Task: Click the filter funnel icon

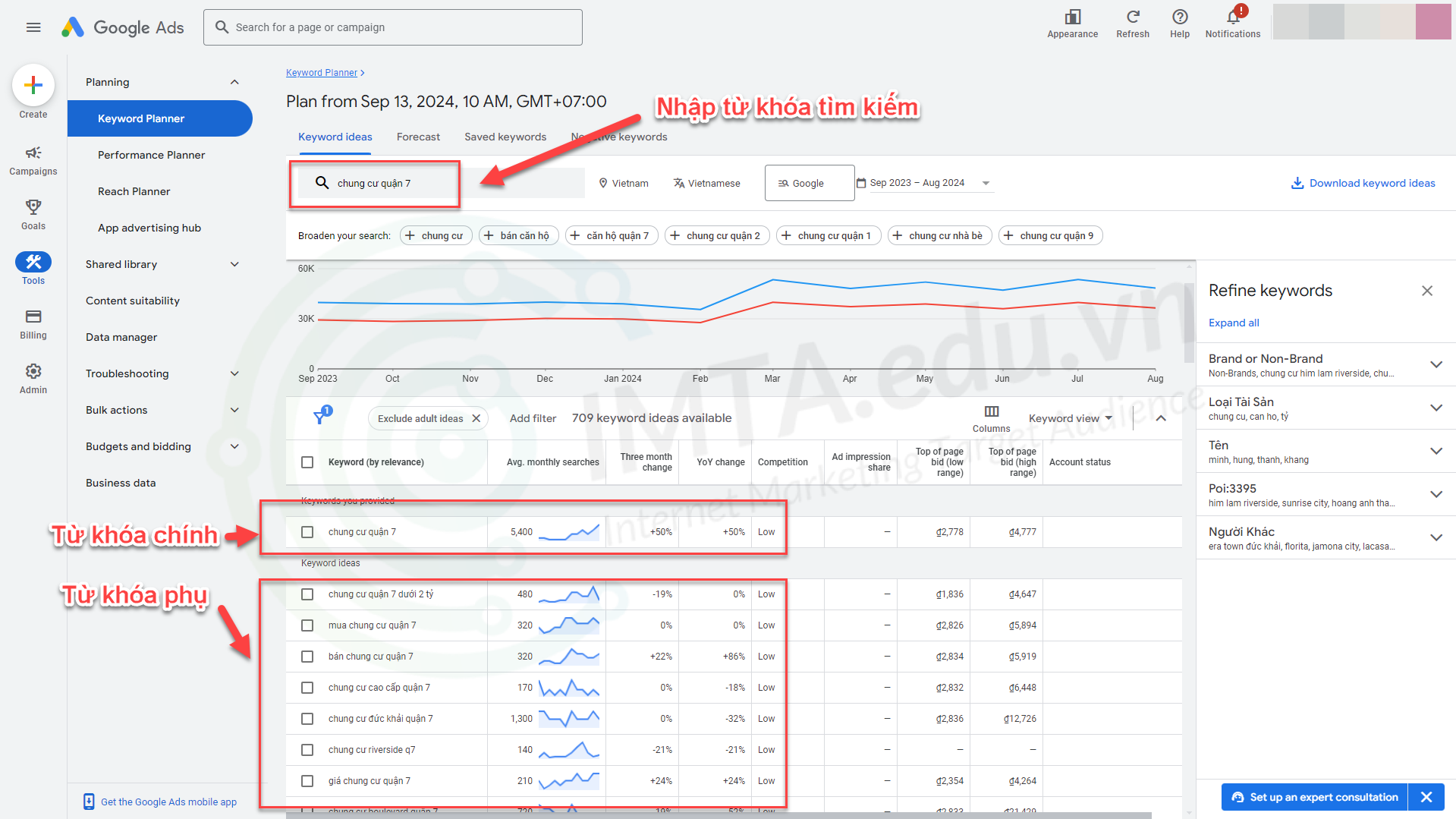Action: point(321,417)
